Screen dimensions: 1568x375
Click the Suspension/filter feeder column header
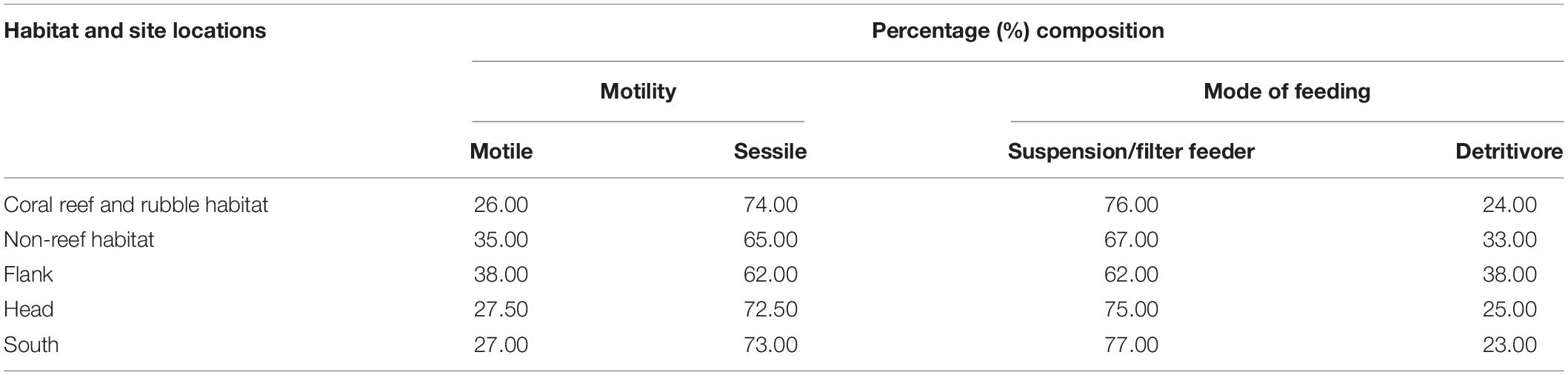1131,151
